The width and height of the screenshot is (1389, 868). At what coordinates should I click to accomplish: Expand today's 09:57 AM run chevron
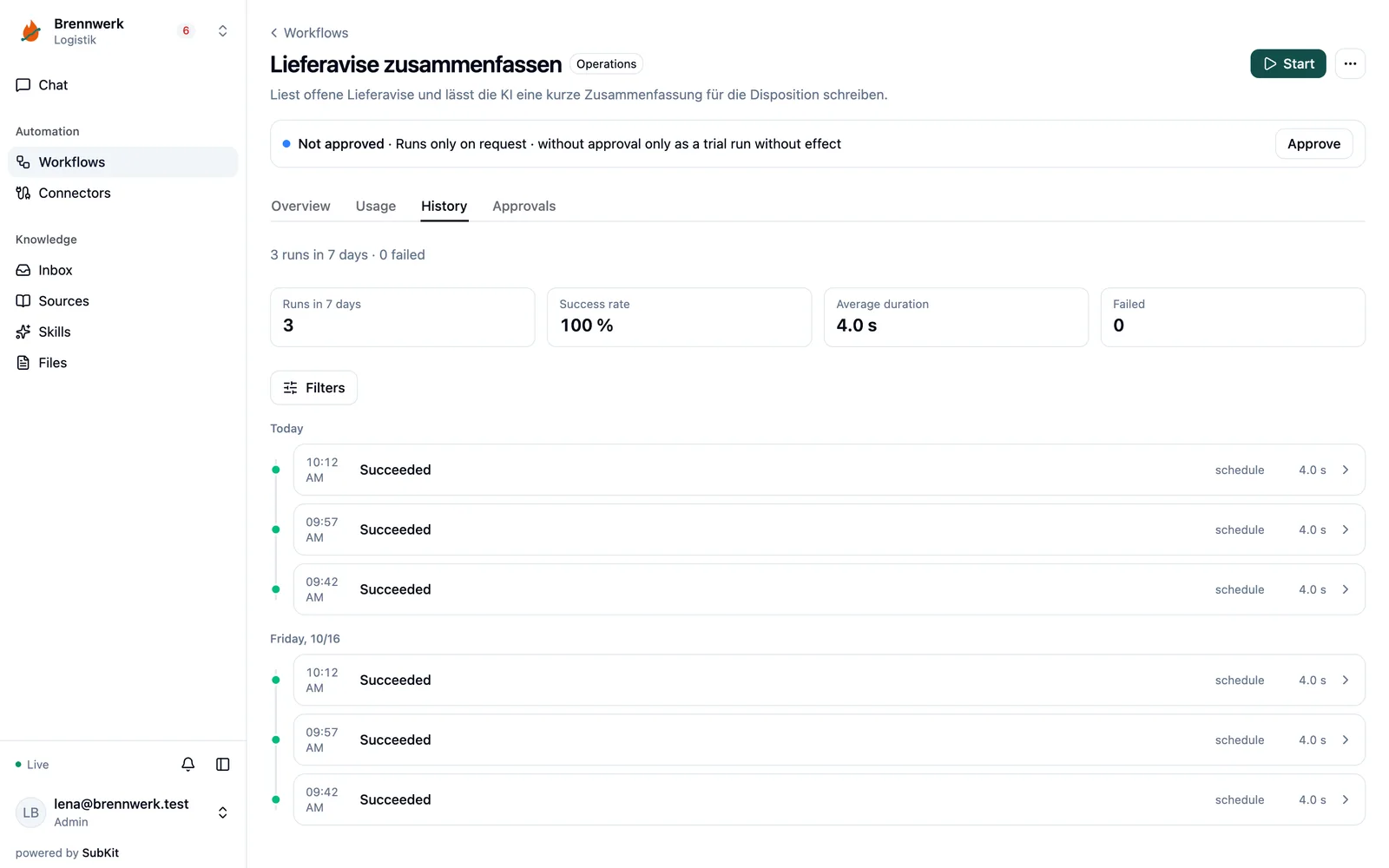click(x=1346, y=529)
